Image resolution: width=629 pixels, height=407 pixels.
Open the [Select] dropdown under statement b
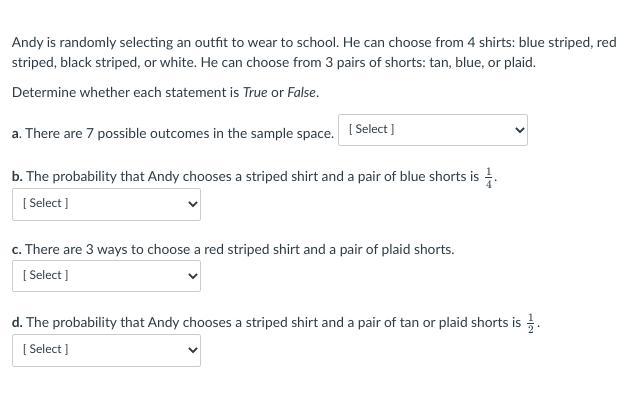pyautogui.click(x=105, y=203)
